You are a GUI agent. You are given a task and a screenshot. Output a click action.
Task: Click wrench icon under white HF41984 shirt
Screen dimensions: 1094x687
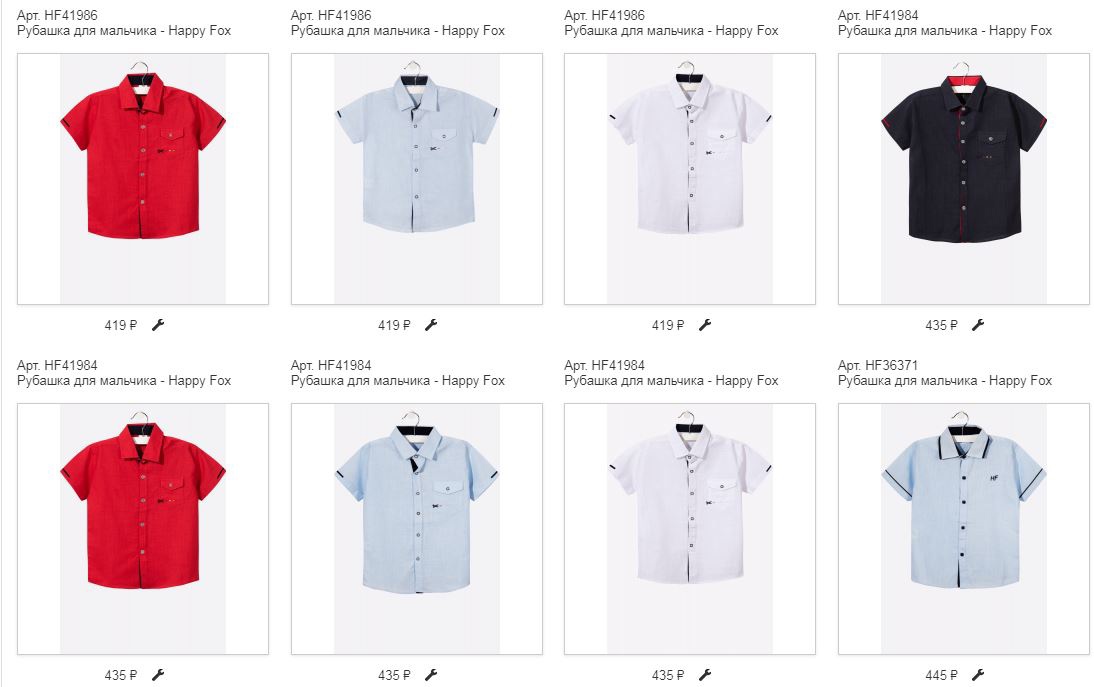pyautogui.click(x=705, y=674)
